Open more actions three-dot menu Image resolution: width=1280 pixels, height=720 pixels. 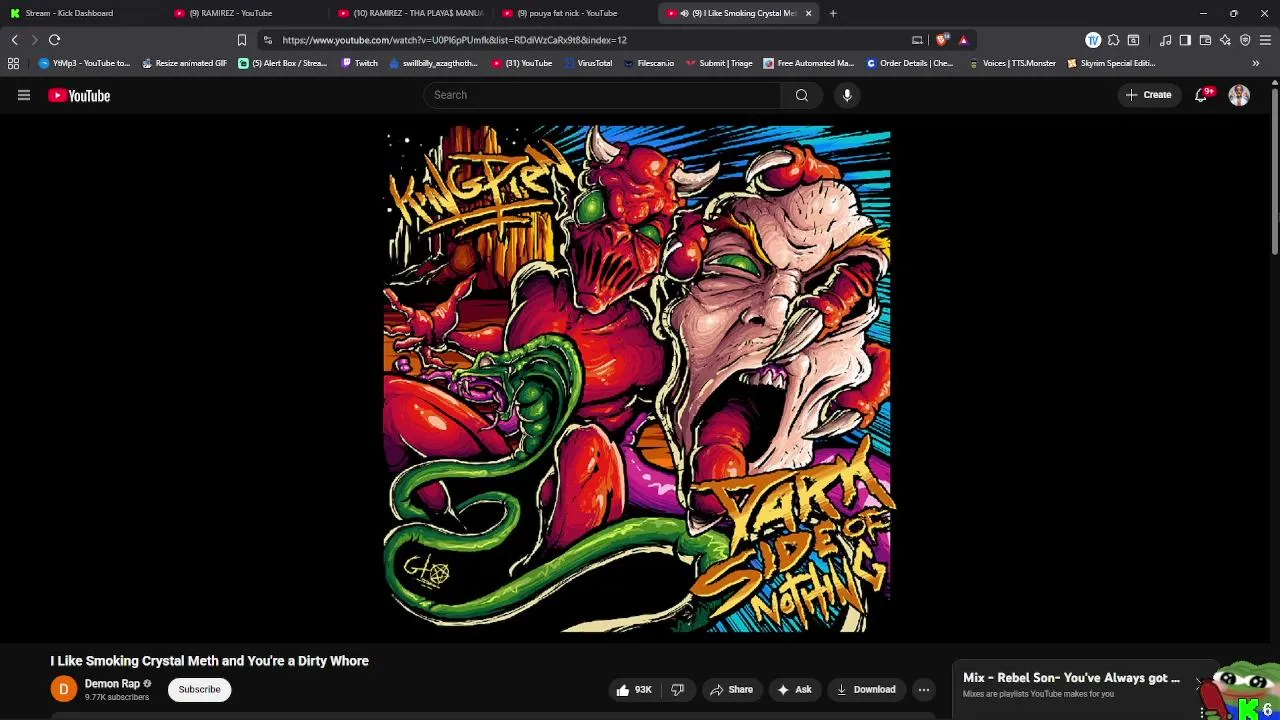point(924,689)
